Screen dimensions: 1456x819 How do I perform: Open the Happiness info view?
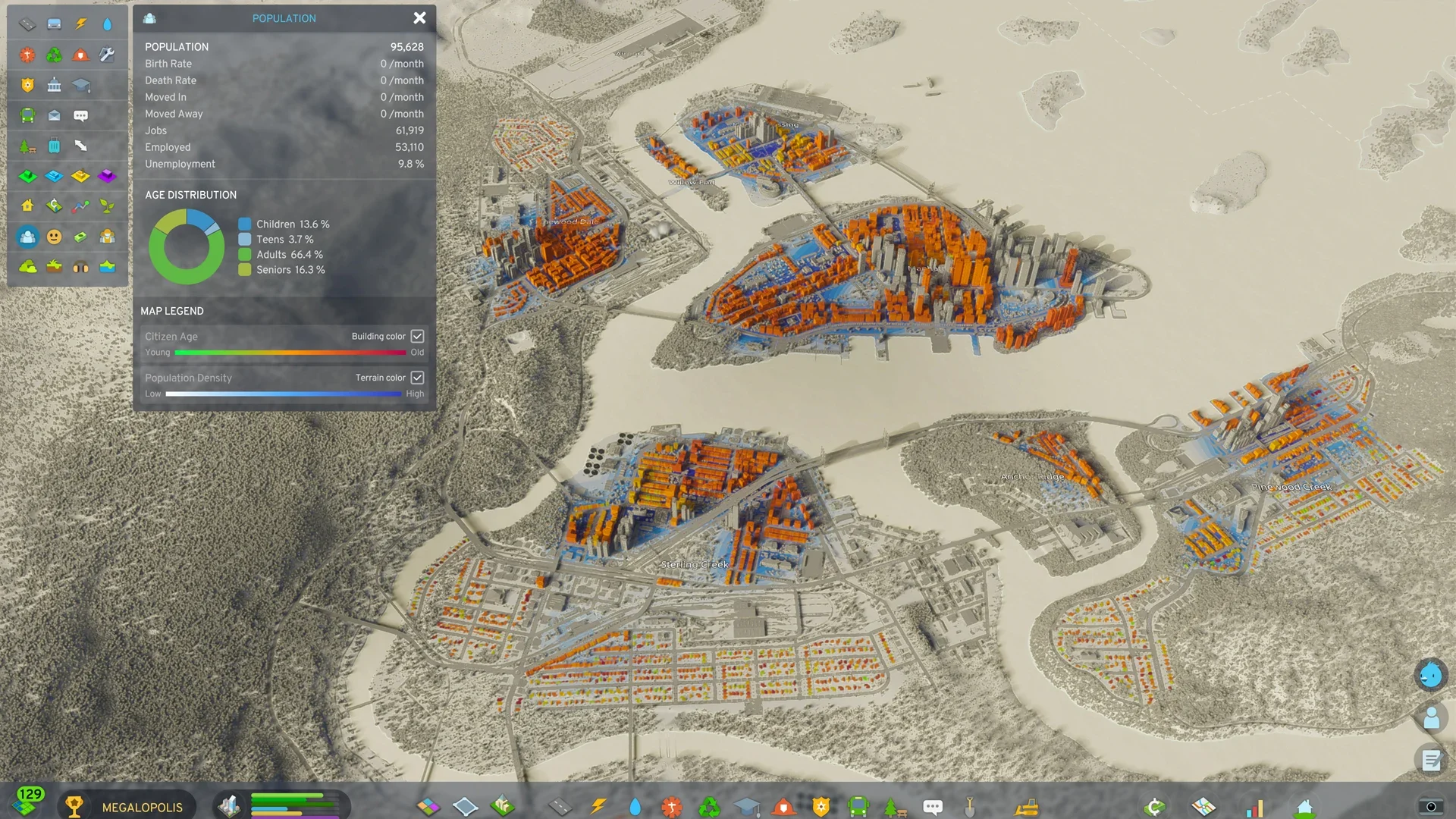pos(54,237)
